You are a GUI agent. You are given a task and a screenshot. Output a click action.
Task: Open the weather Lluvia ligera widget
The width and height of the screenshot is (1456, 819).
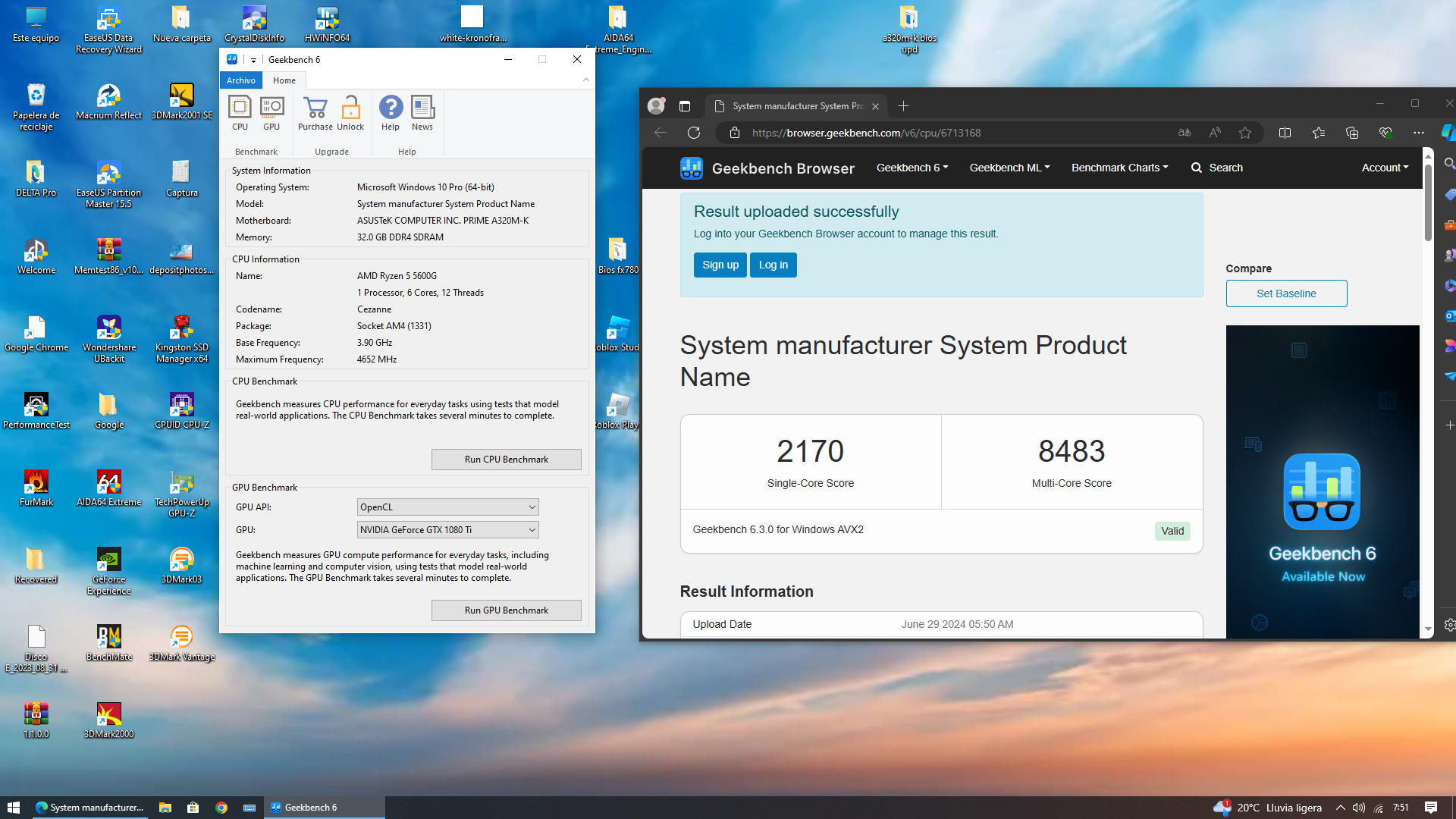coord(1267,808)
